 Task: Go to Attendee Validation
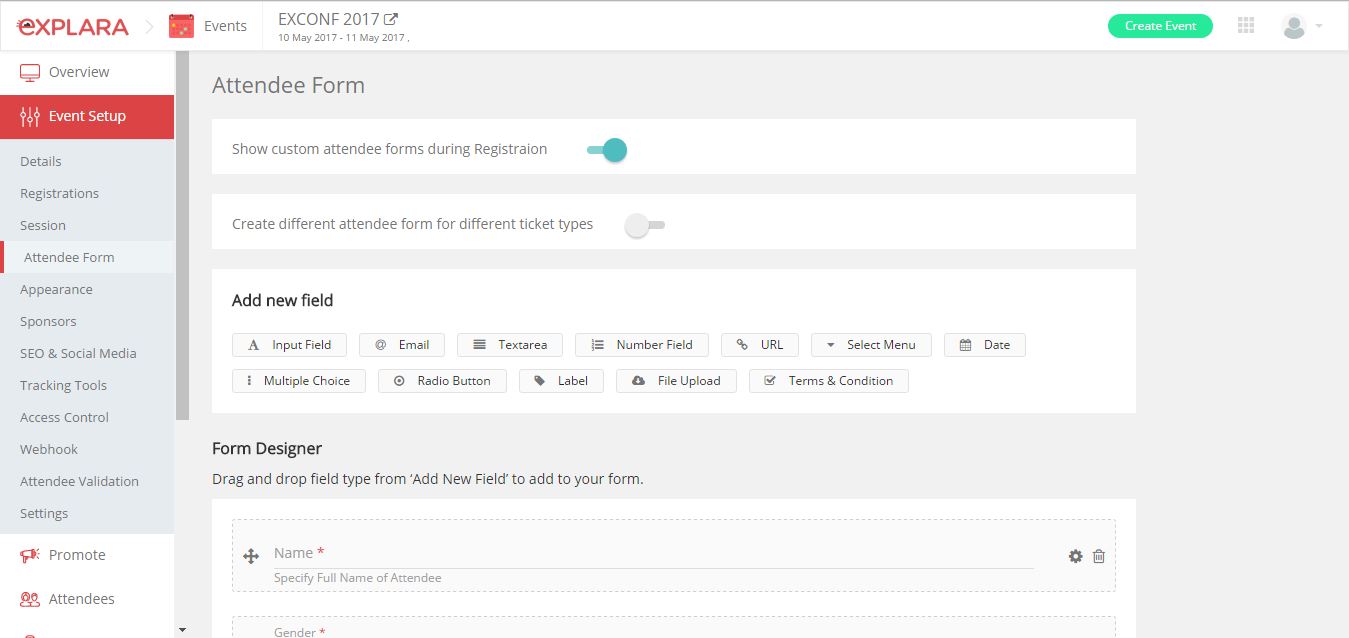(79, 481)
